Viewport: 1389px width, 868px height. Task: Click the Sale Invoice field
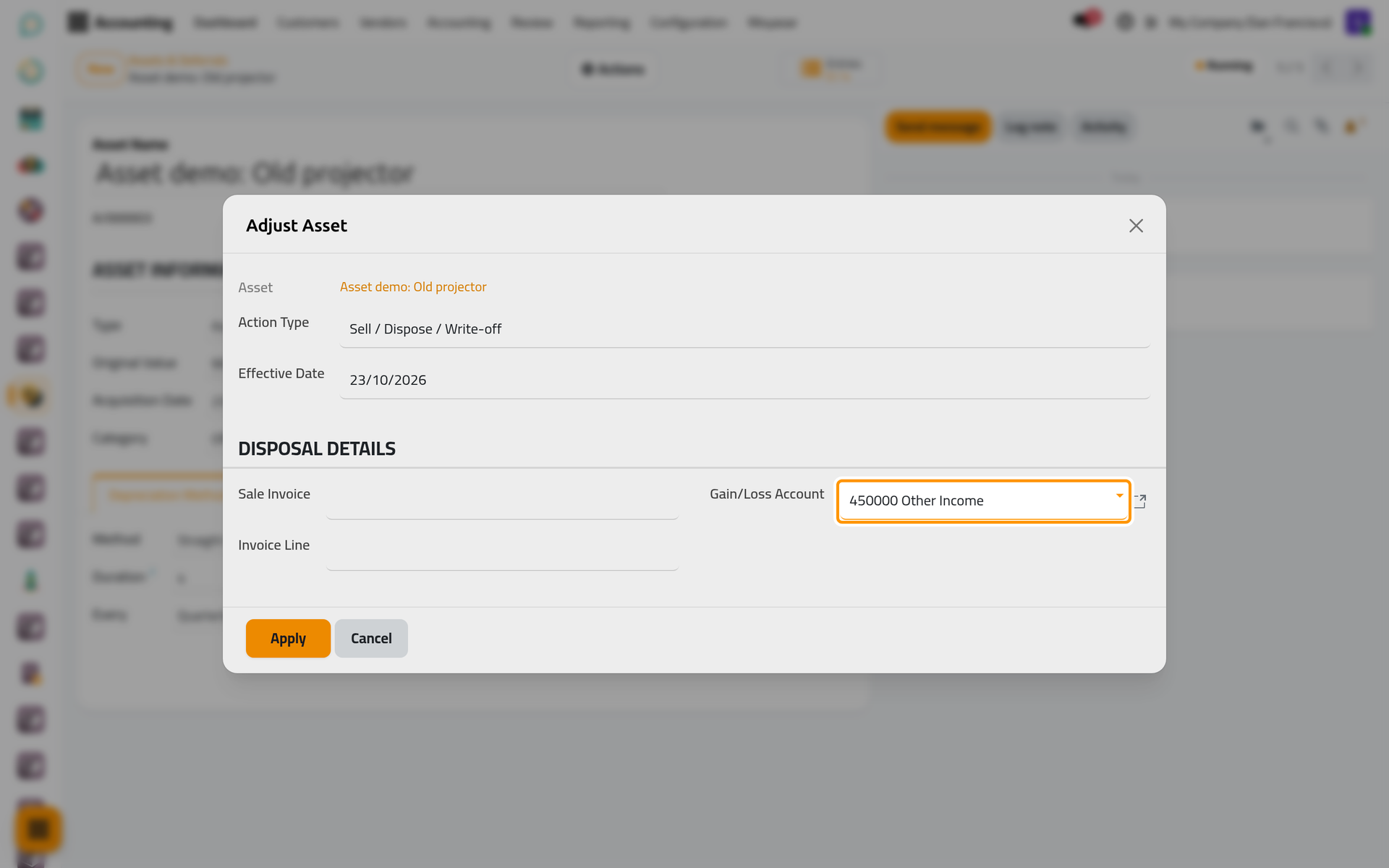[502, 501]
